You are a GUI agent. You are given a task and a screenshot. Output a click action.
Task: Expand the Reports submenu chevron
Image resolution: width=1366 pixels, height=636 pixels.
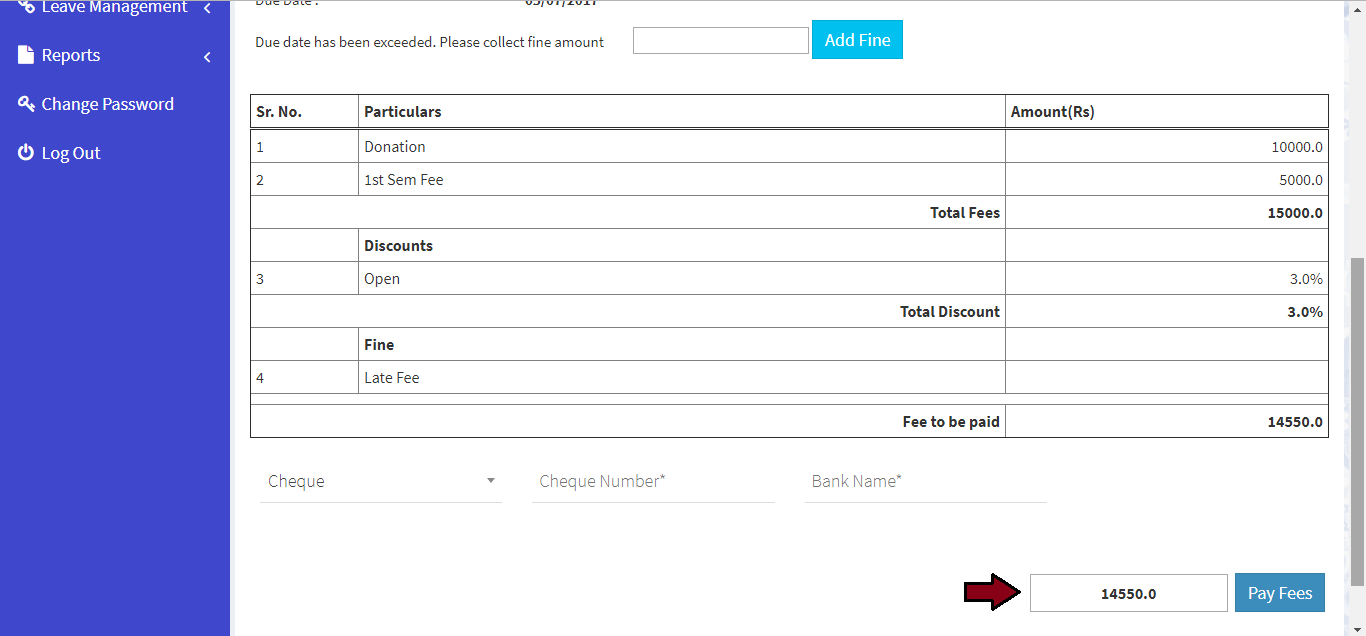[207, 57]
